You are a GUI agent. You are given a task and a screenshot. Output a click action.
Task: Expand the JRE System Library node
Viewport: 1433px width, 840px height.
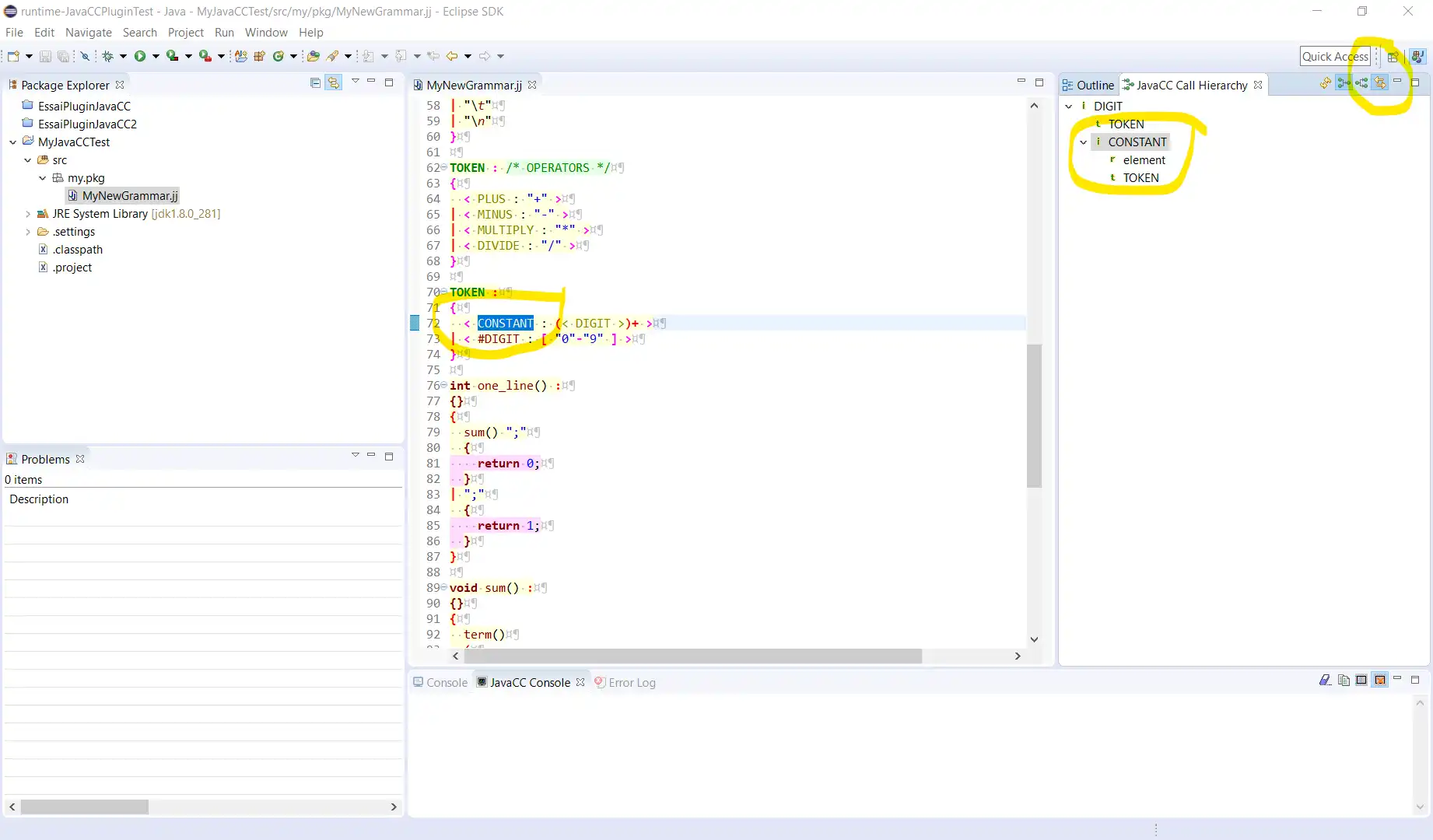click(x=28, y=214)
